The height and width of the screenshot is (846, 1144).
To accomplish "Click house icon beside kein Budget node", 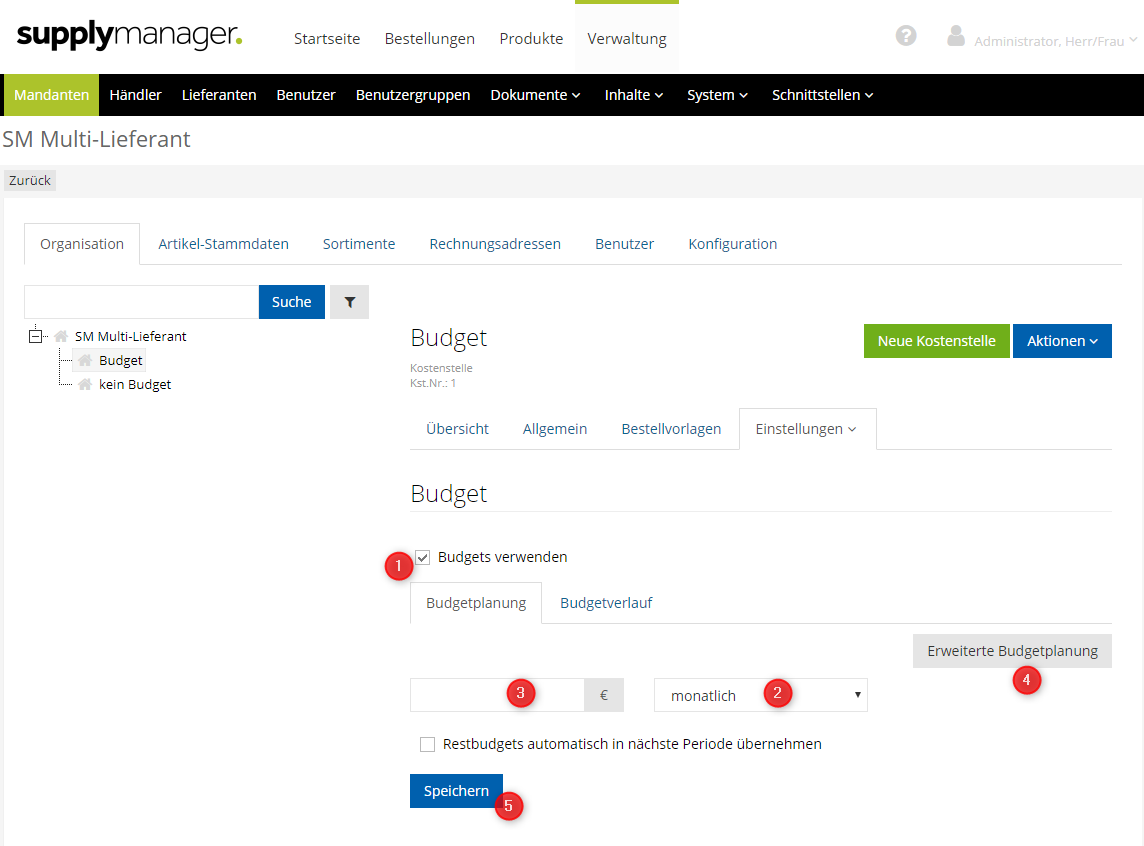I will [85, 385].
